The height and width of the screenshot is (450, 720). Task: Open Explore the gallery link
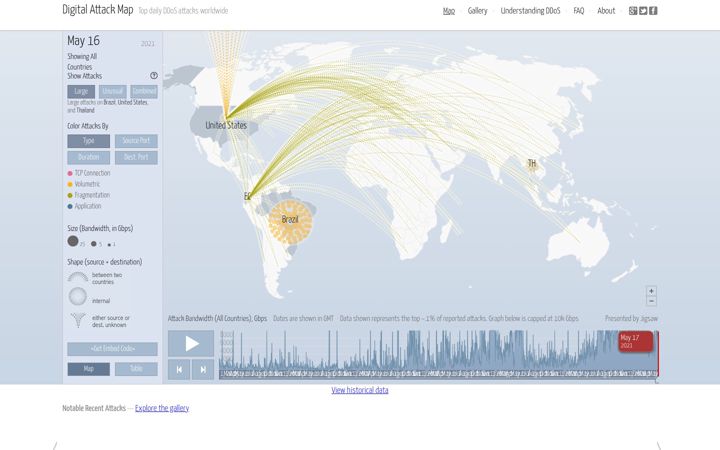162,408
